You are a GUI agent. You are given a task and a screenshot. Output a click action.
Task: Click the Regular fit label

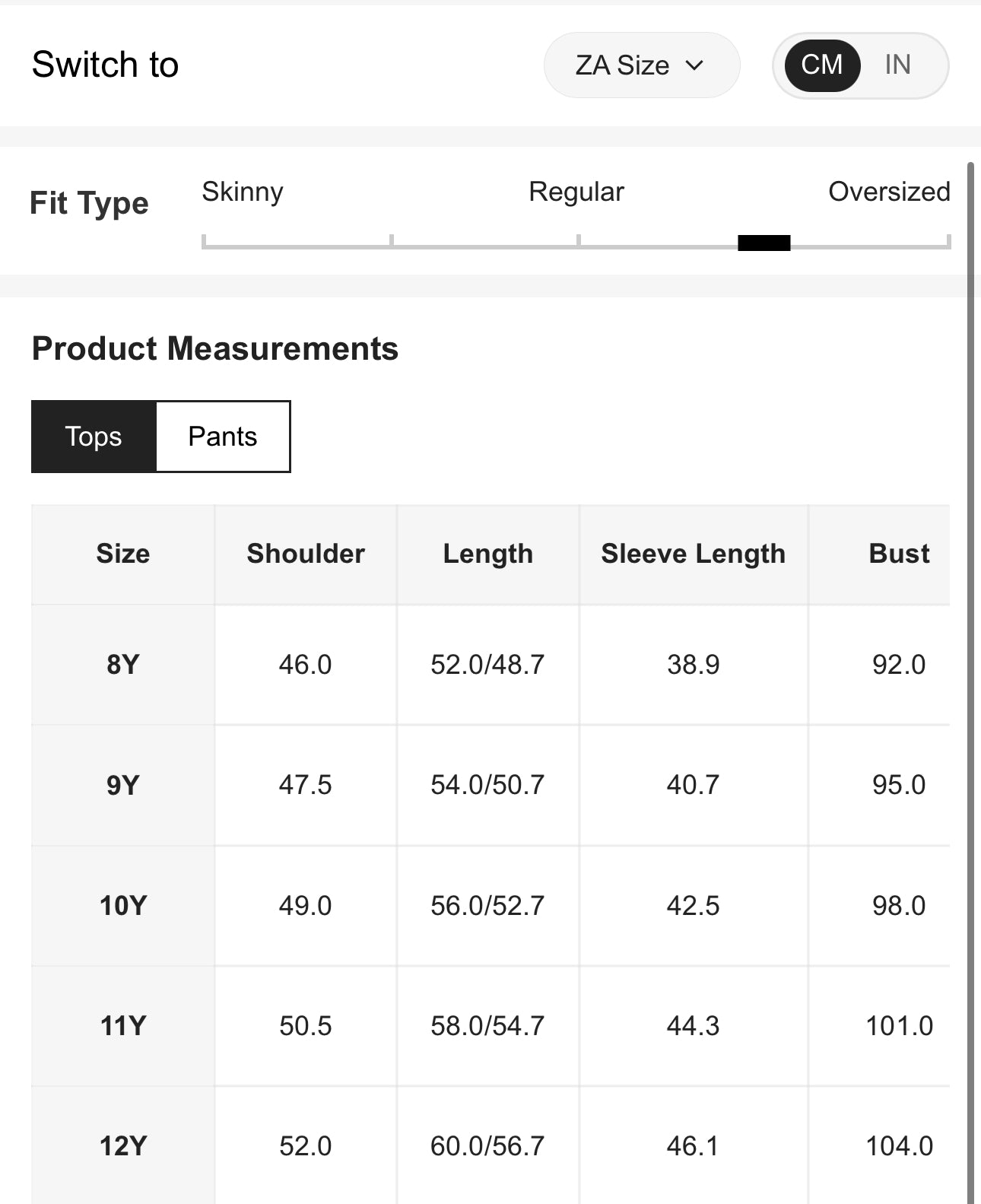pos(576,192)
